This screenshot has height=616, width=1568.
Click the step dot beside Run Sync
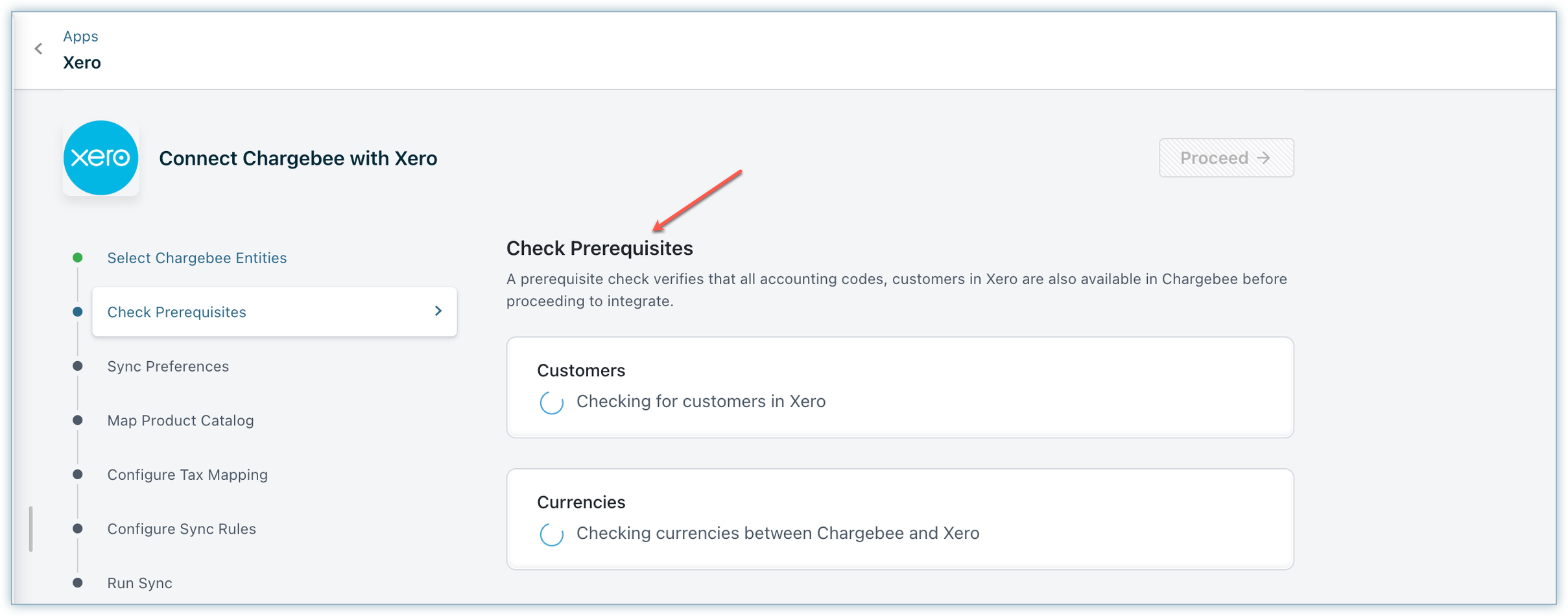[78, 583]
